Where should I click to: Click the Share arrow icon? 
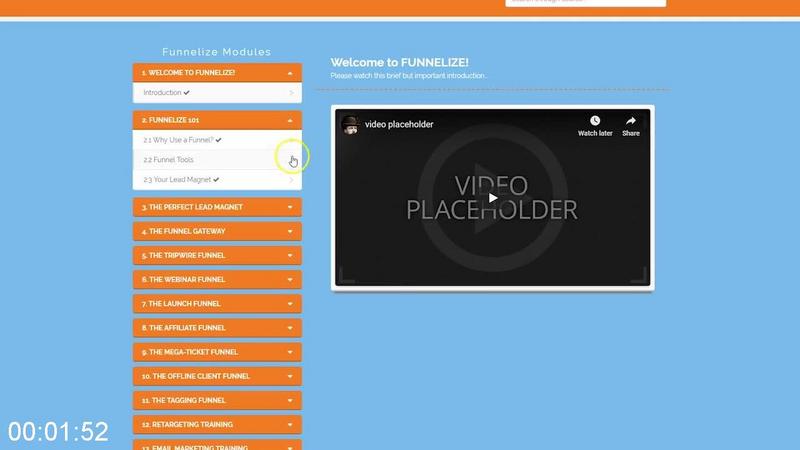(x=631, y=121)
